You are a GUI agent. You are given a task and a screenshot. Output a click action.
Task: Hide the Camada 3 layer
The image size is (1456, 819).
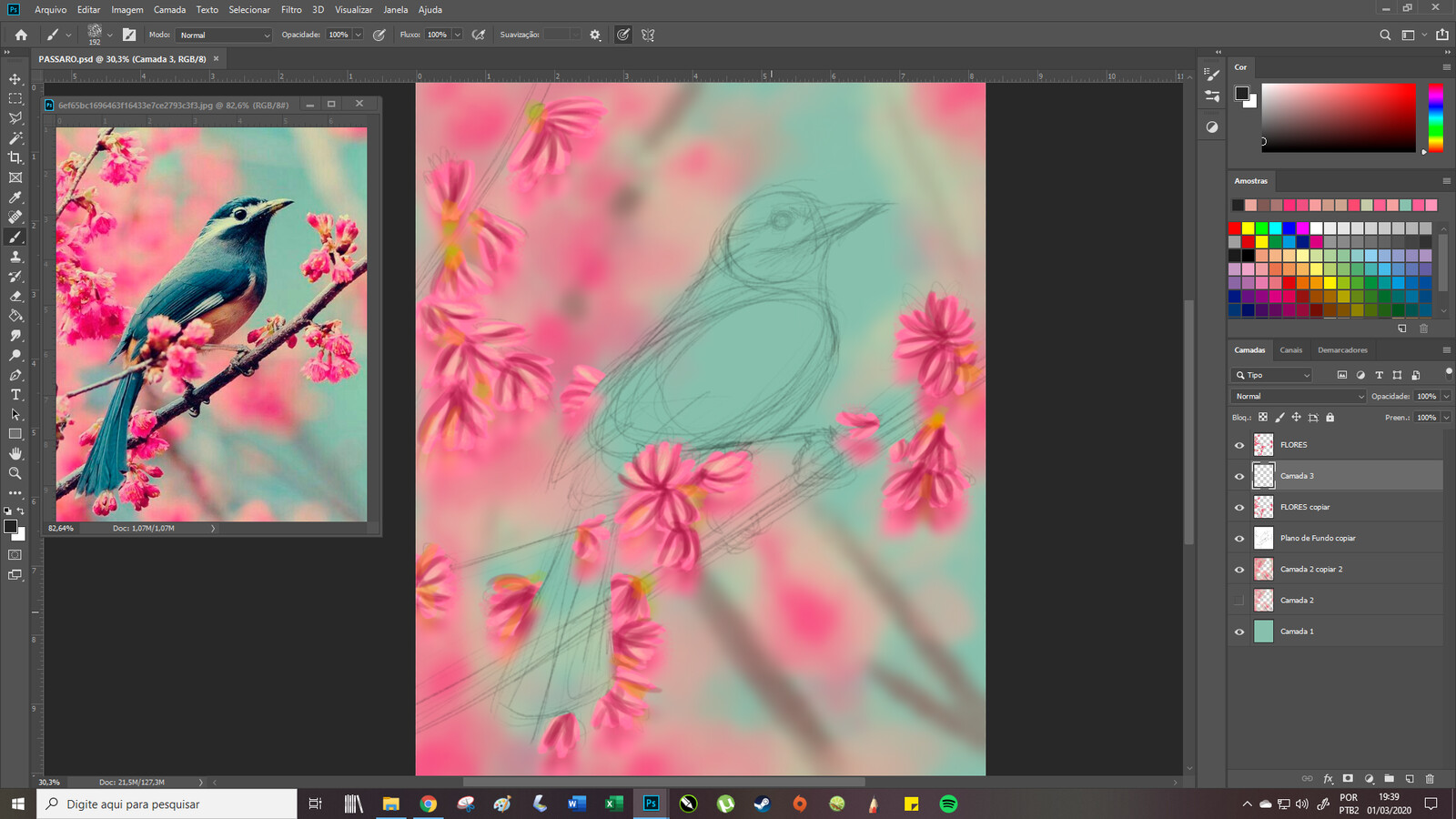[x=1239, y=476]
